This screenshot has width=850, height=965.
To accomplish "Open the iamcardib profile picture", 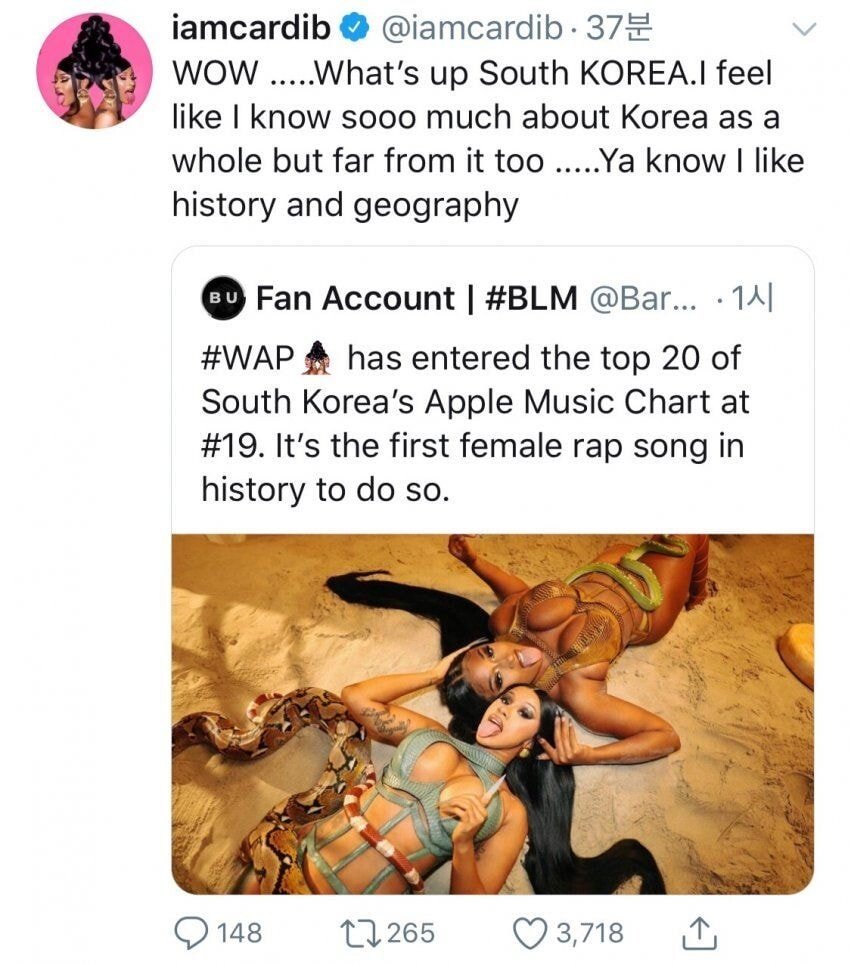I will point(94,70).
